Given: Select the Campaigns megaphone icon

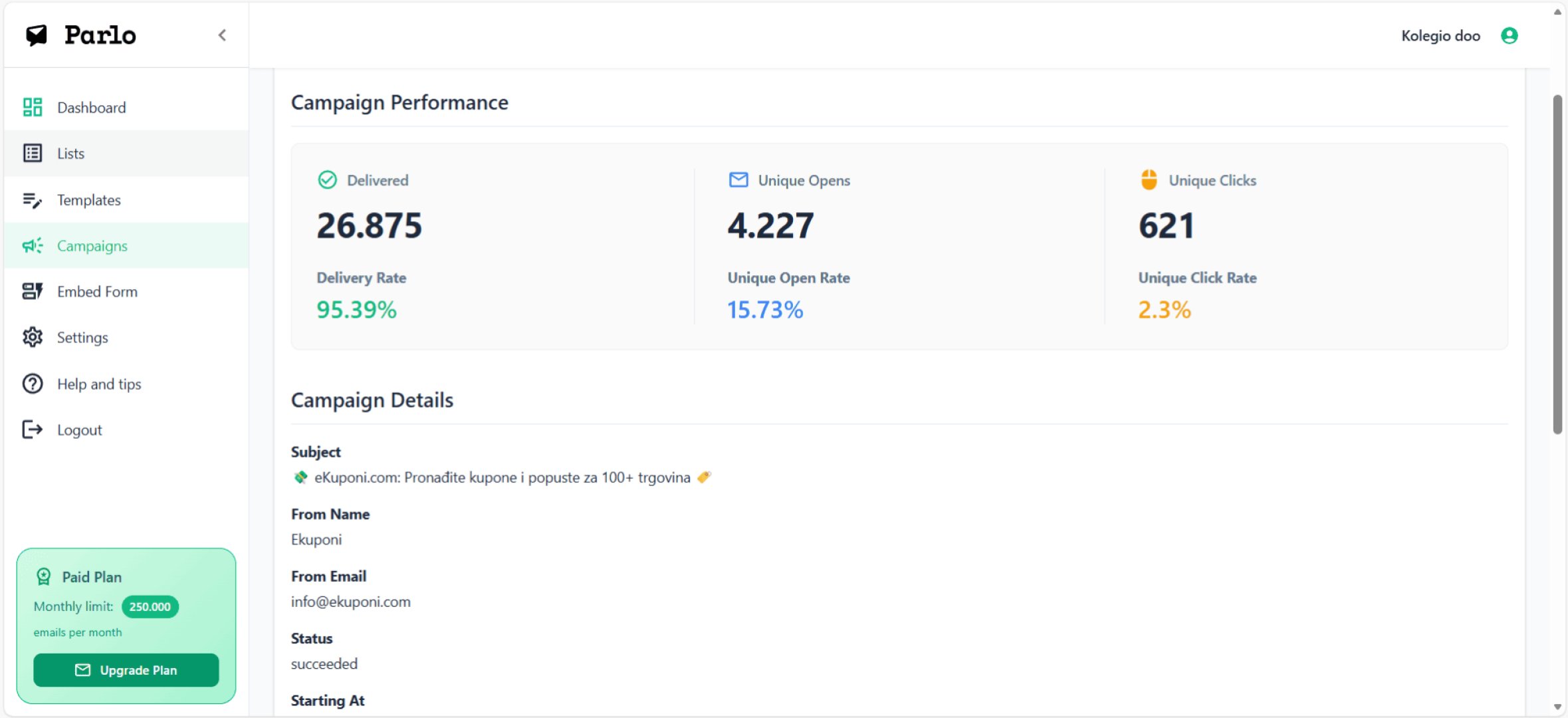Looking at the screenshot, I should (33, 245).
